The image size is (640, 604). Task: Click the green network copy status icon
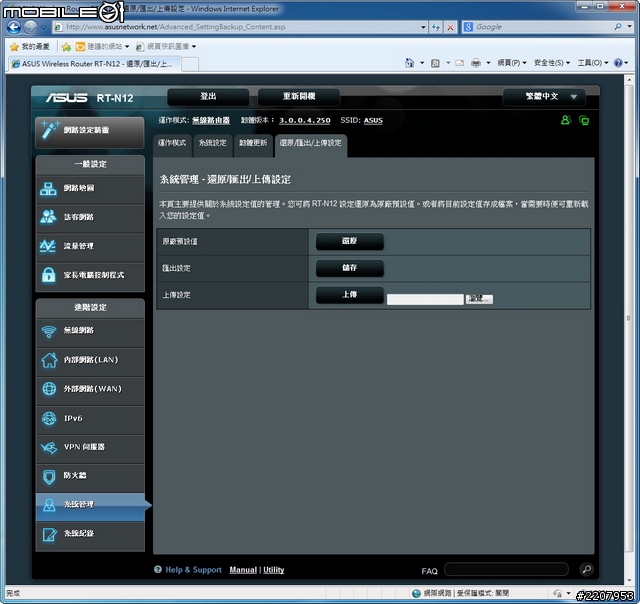pos(584,120)
